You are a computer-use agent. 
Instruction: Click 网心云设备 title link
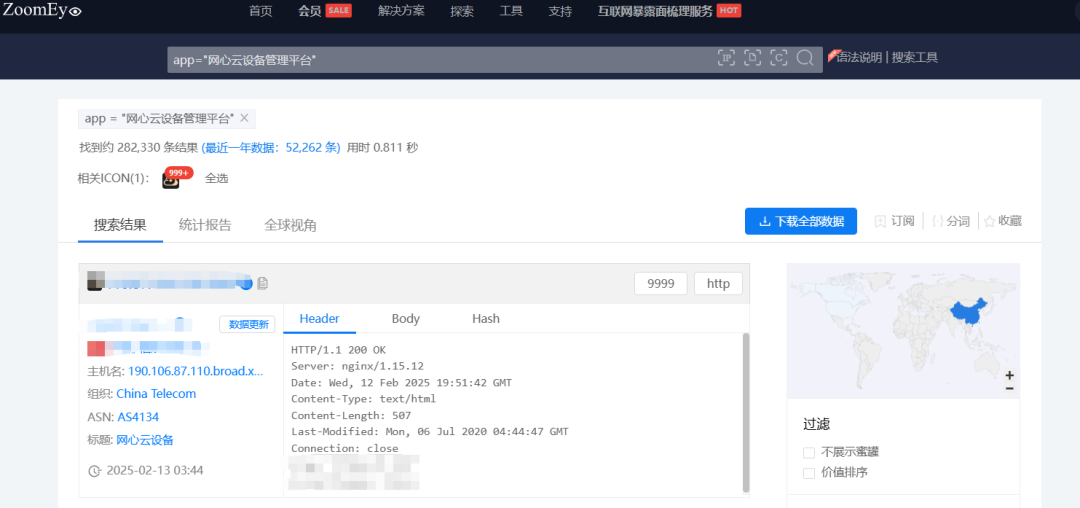point(145,440)
